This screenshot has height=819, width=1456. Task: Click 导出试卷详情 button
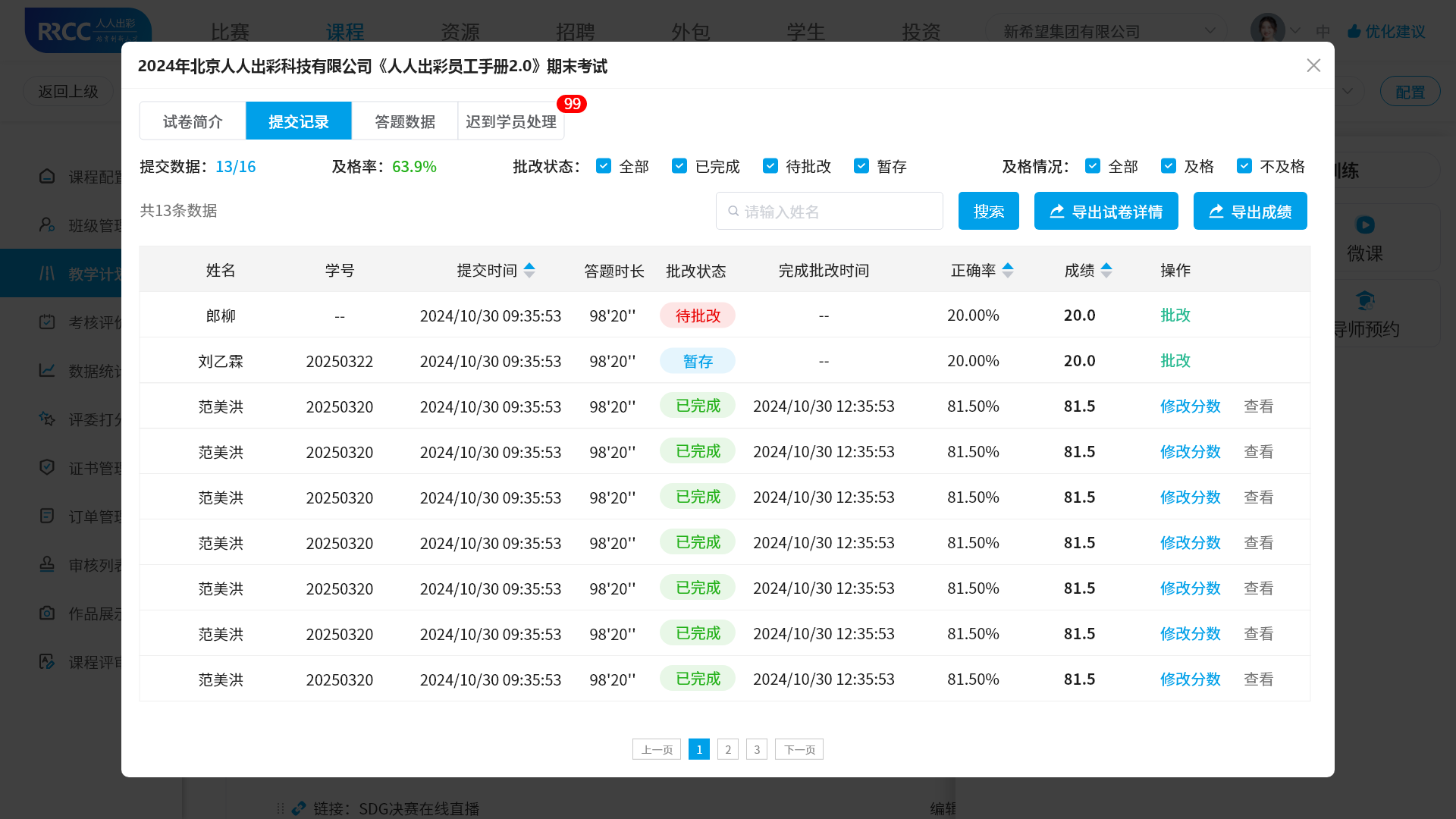1106,211
